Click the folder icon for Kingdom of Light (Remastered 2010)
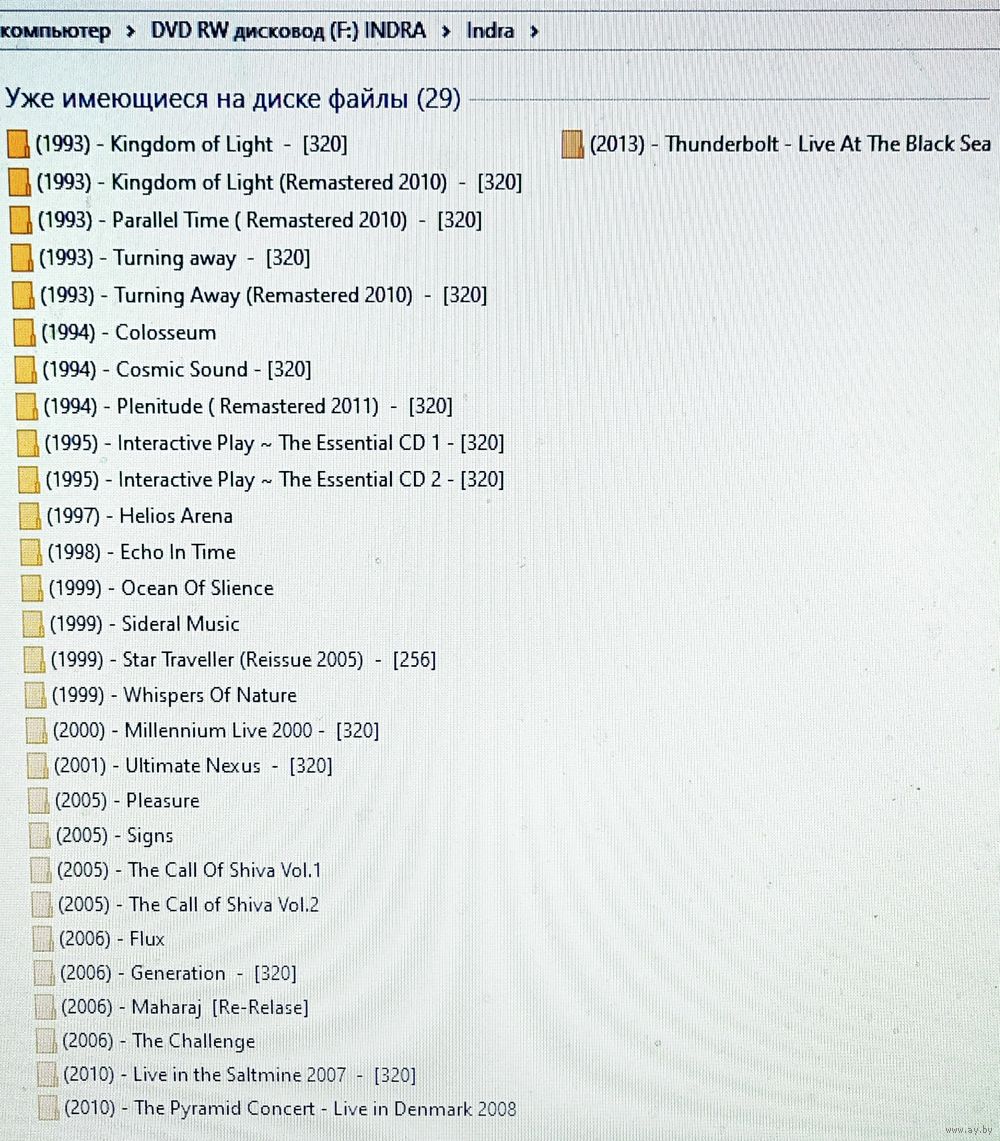The image size is (1000, 1141). click(19, 182)
